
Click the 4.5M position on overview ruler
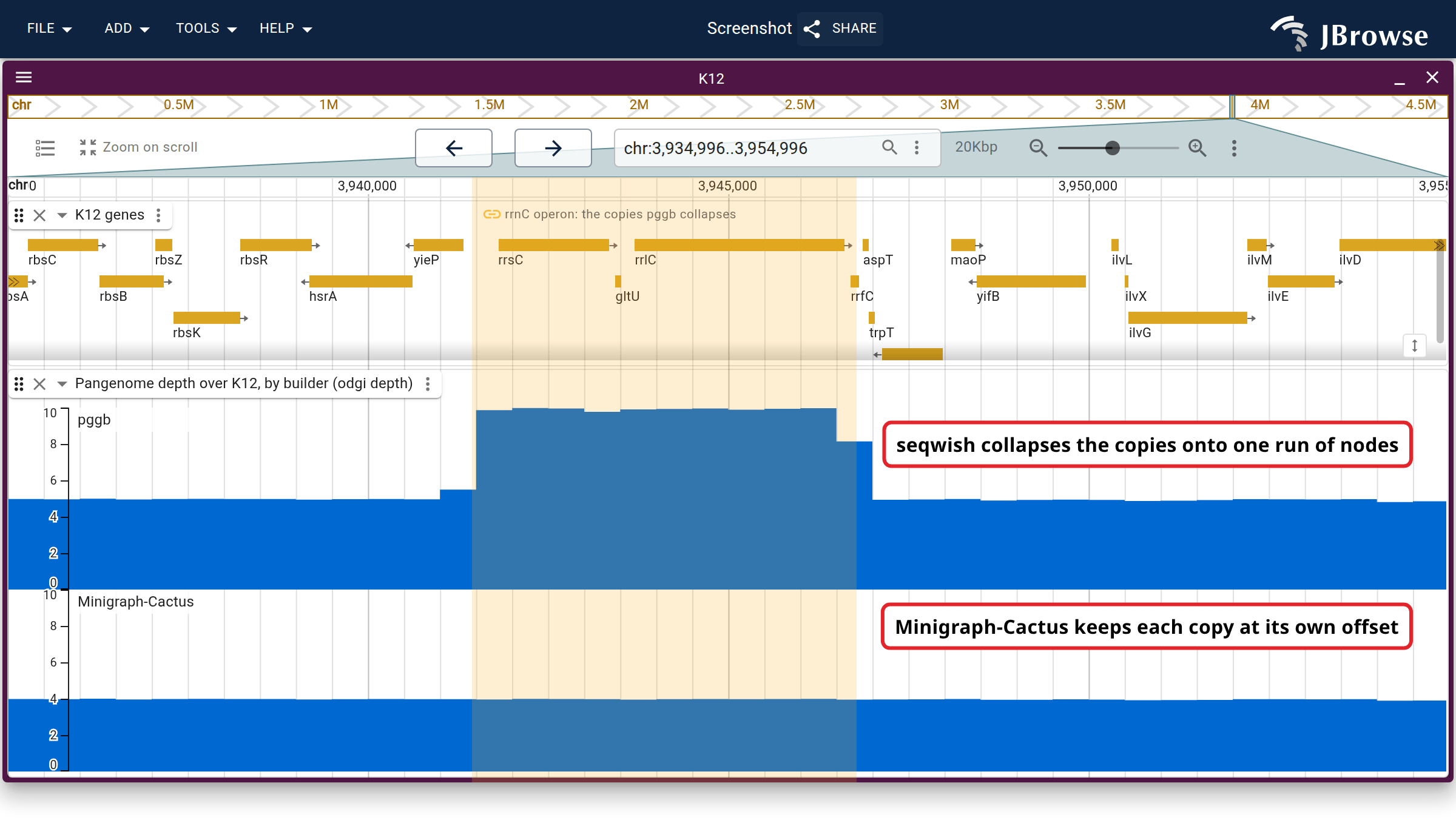pos(1421,105)
